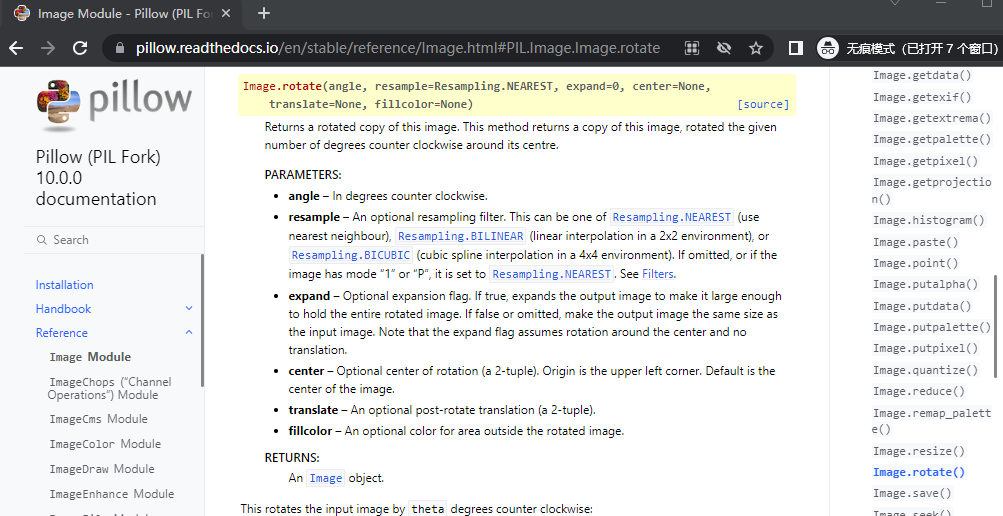Click the browser forward arrow
This screenshot has height=516, width=1003.
click(x=48, y=48)
